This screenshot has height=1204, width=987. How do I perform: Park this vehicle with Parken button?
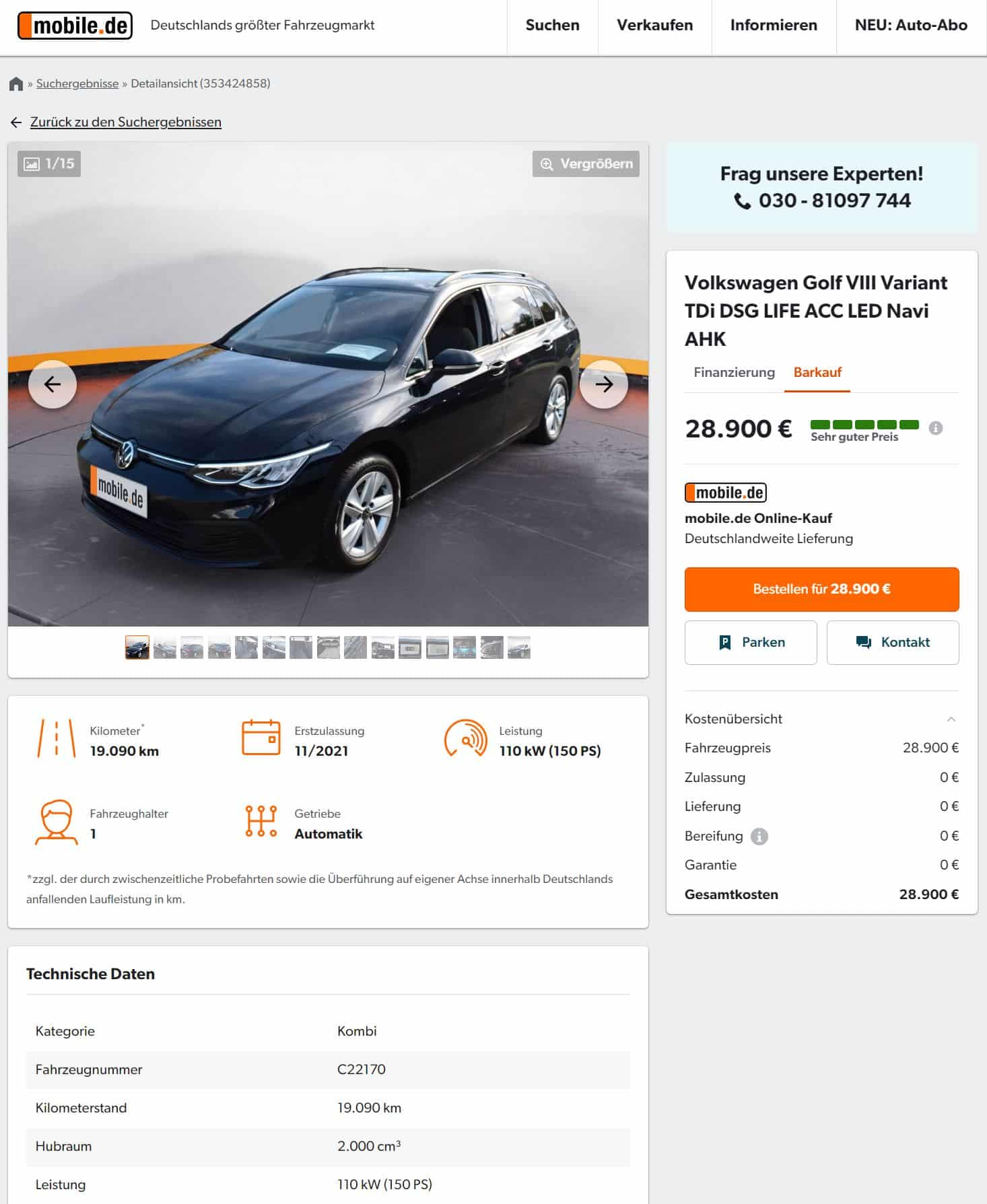(751, 643)
